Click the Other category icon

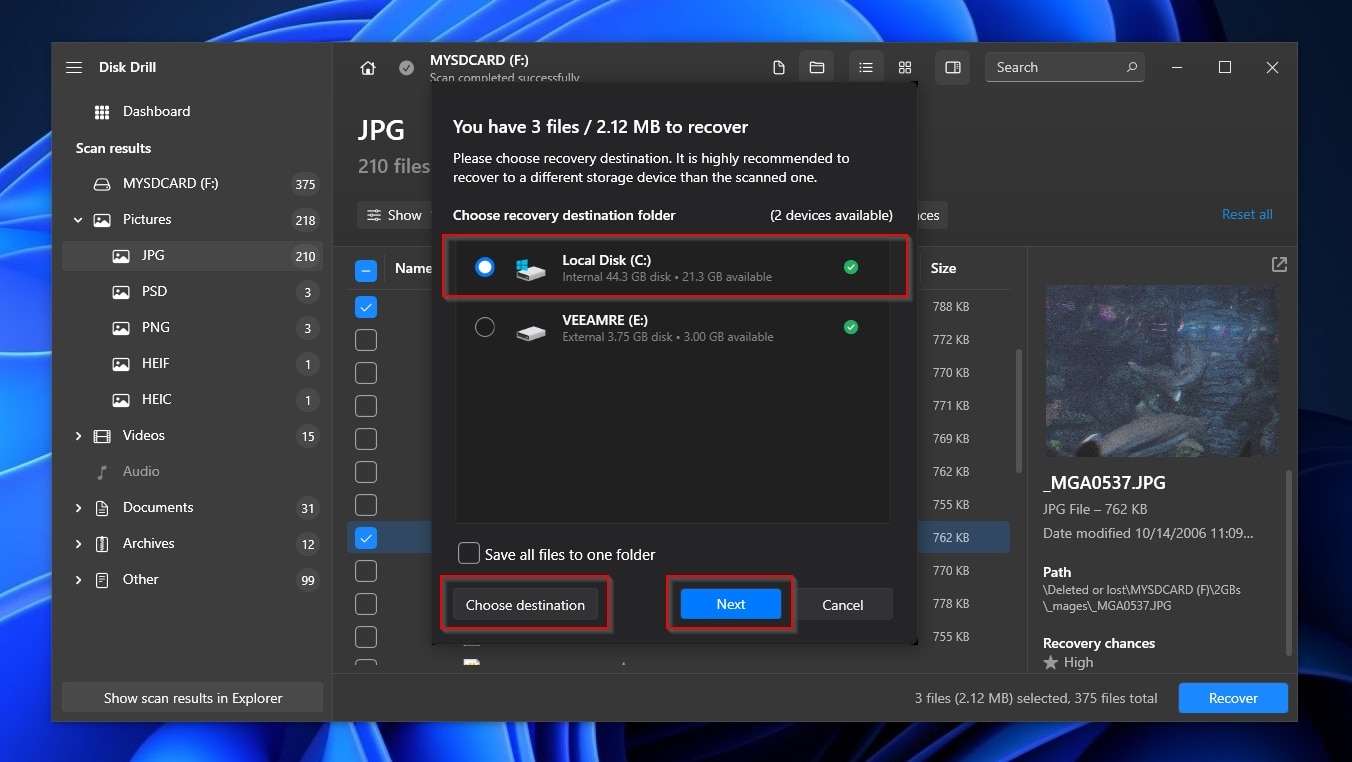(x=101, y=580)
